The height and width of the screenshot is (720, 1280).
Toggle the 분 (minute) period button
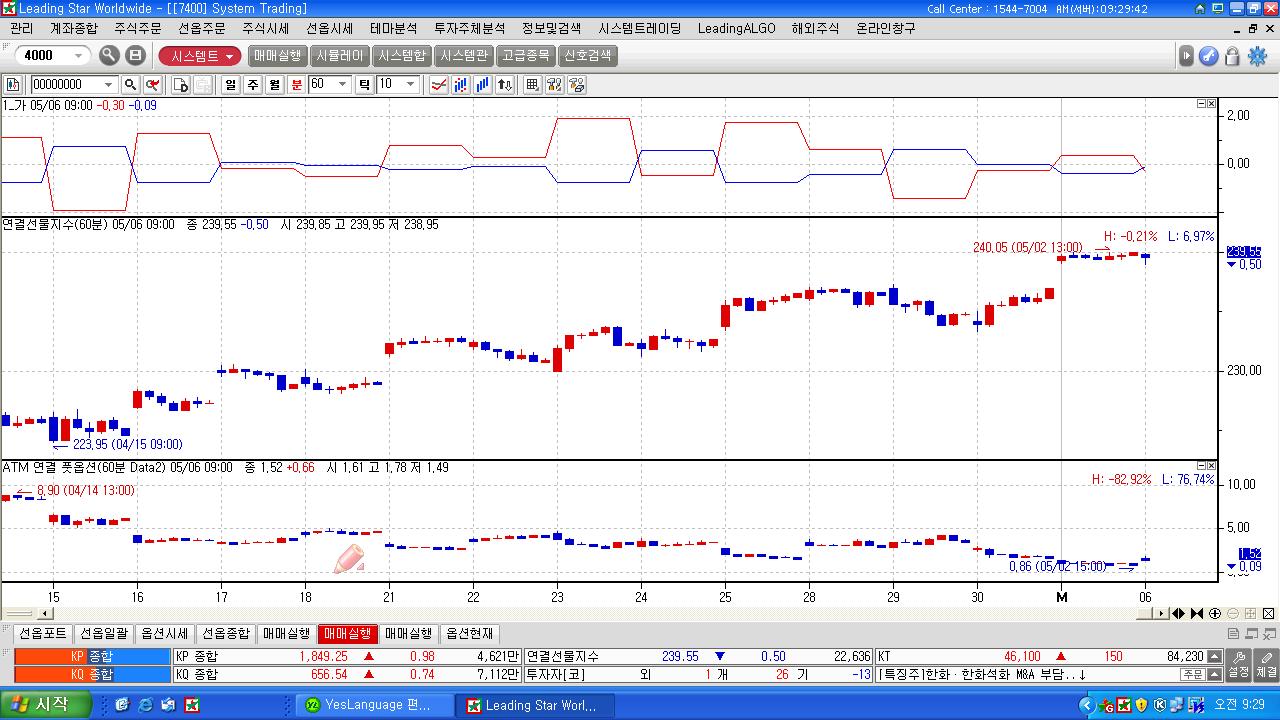click(296, 85)
